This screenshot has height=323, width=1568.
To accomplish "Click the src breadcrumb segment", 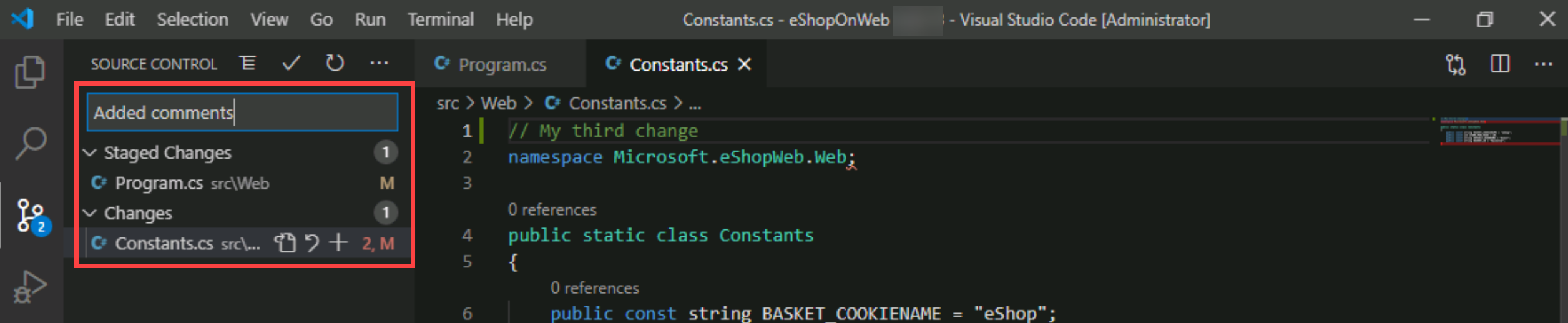I will coord(448,103).
